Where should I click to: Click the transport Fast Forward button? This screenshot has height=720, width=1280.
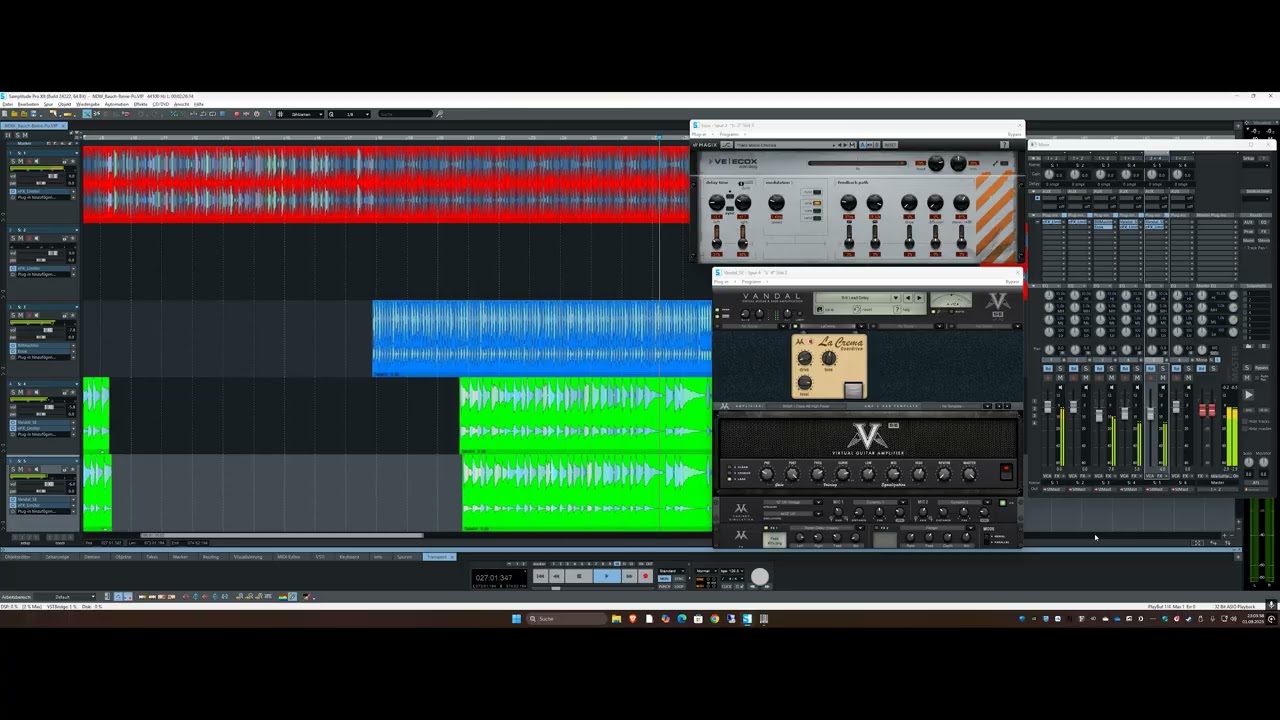[629, 576]
